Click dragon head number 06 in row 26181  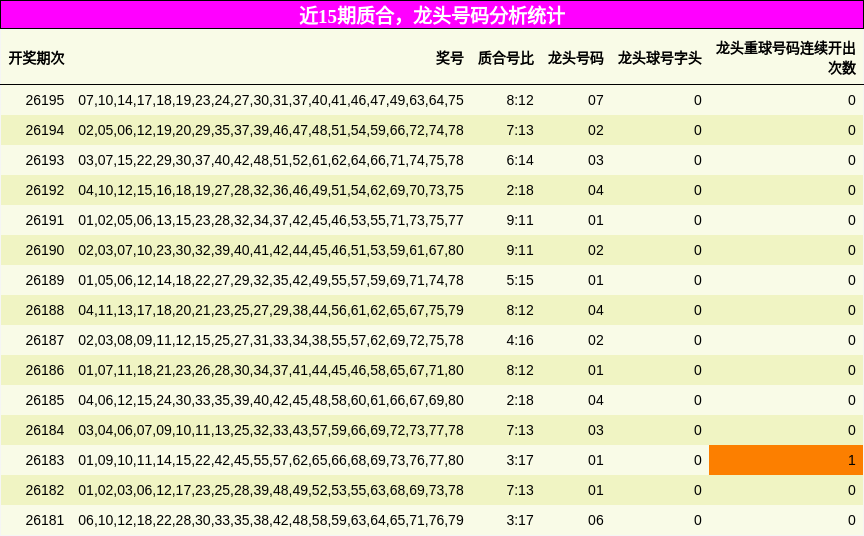(x=595, y=521)
